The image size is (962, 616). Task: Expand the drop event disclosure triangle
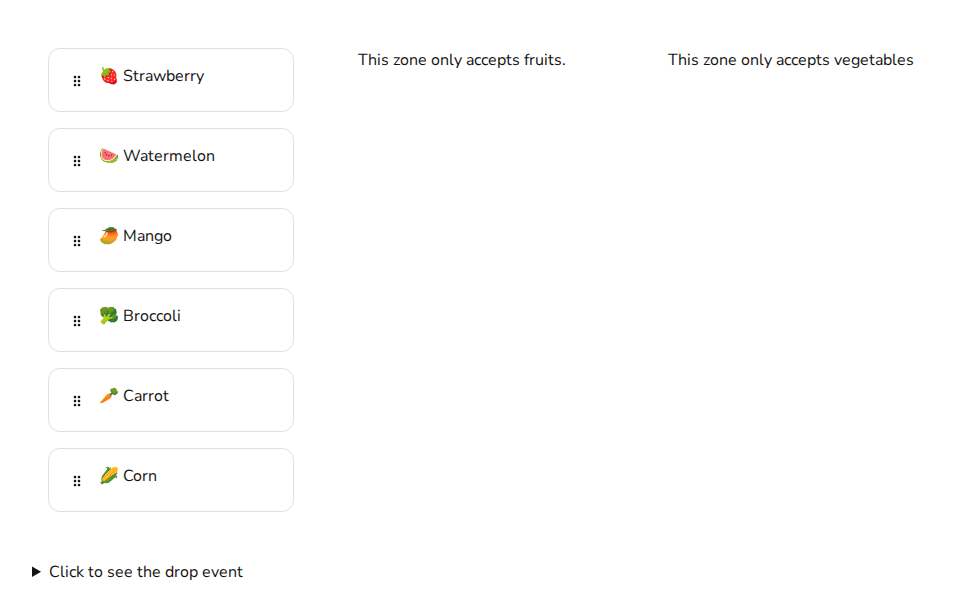37,572
